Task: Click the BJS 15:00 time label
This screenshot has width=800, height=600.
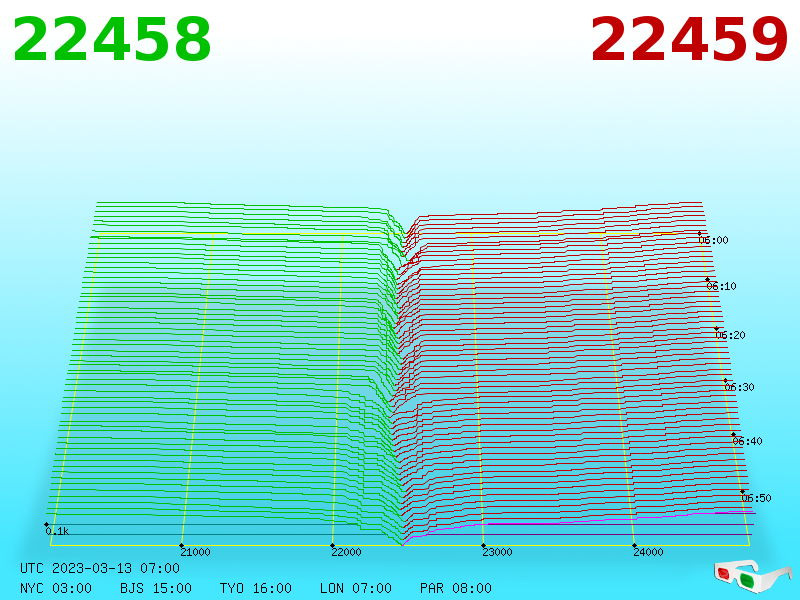Action: [x=156, y=588]
